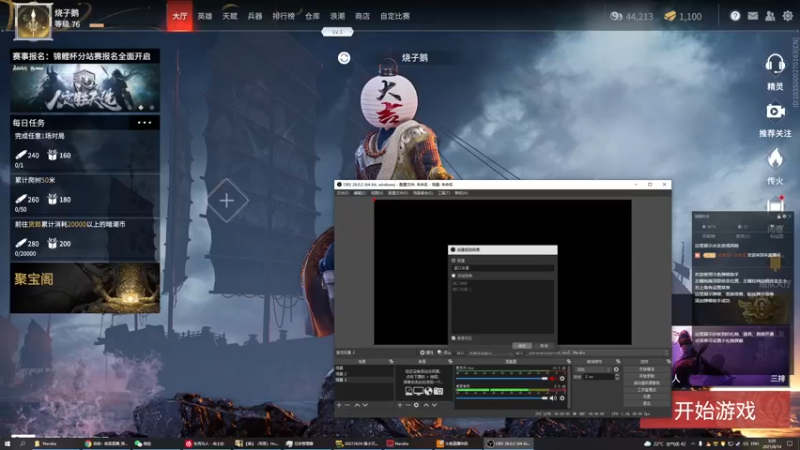This screenshot has width=800, height=450.
Task: Open the 聚宝阁 treasure banner
Action: point(85,288)
